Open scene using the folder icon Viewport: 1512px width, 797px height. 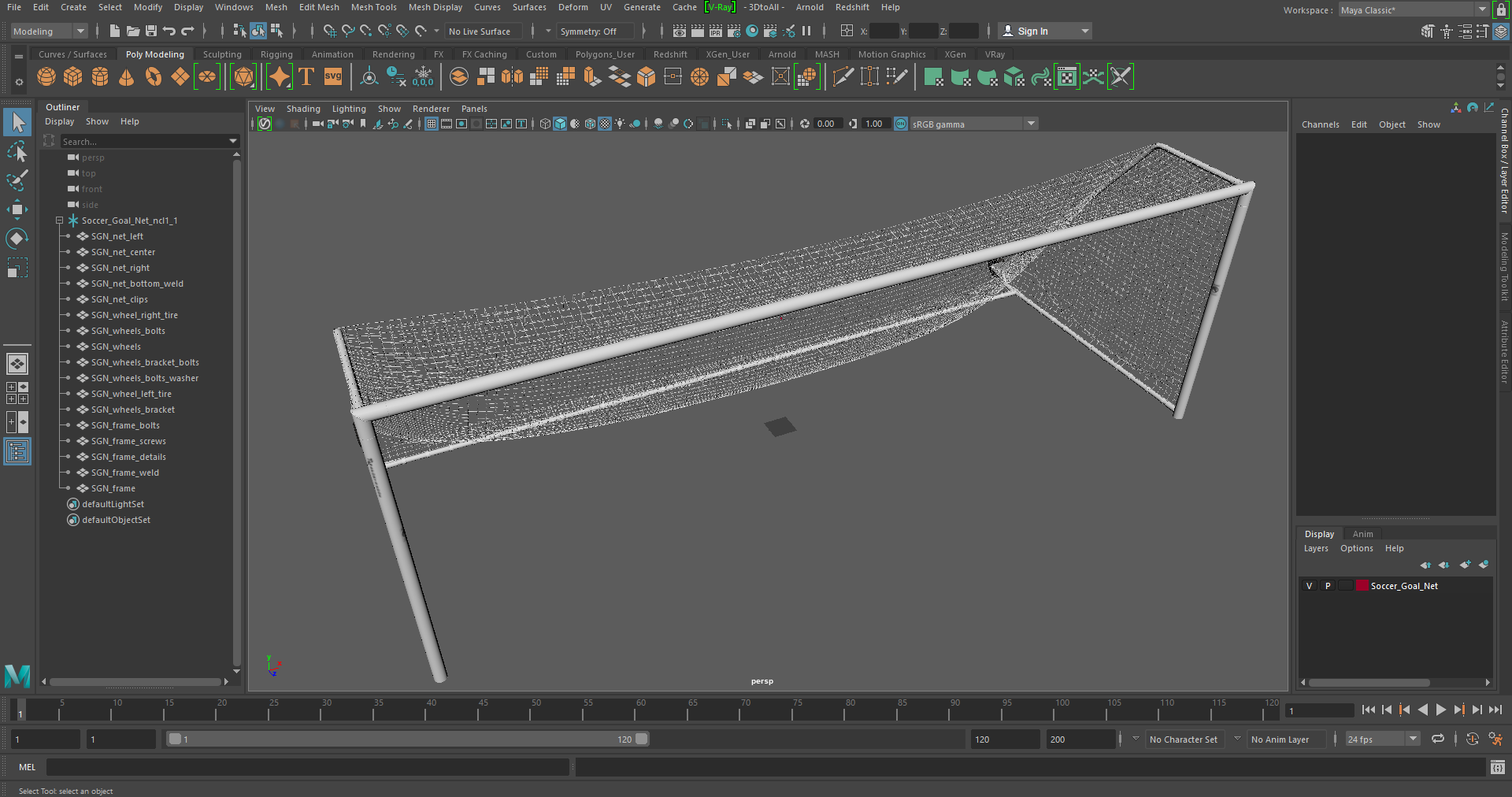coord(133,31)
